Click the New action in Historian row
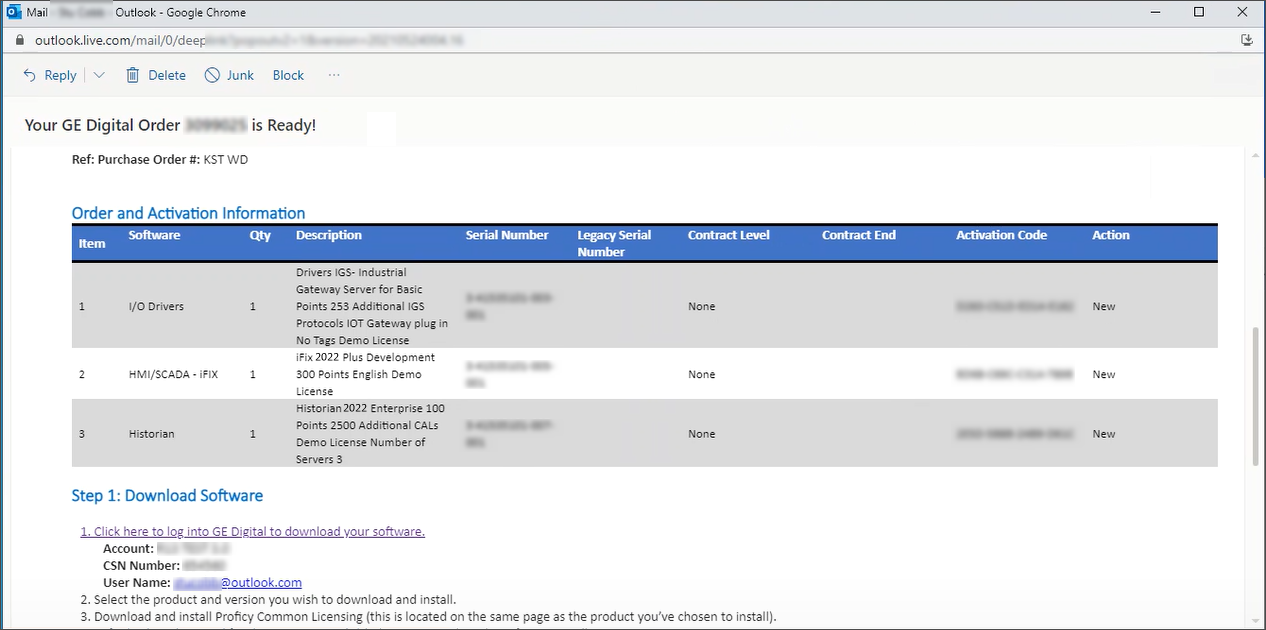 [x=1104, y=434]
